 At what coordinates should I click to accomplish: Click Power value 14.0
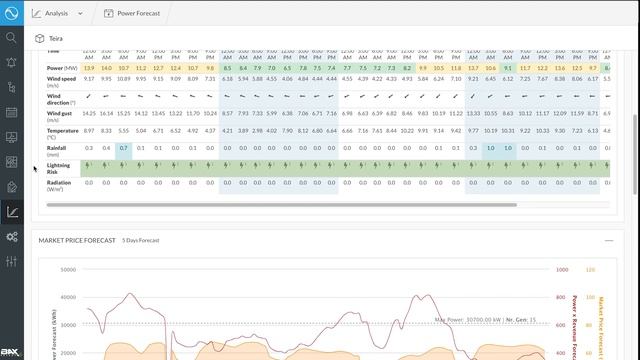(x=106, y=68)
